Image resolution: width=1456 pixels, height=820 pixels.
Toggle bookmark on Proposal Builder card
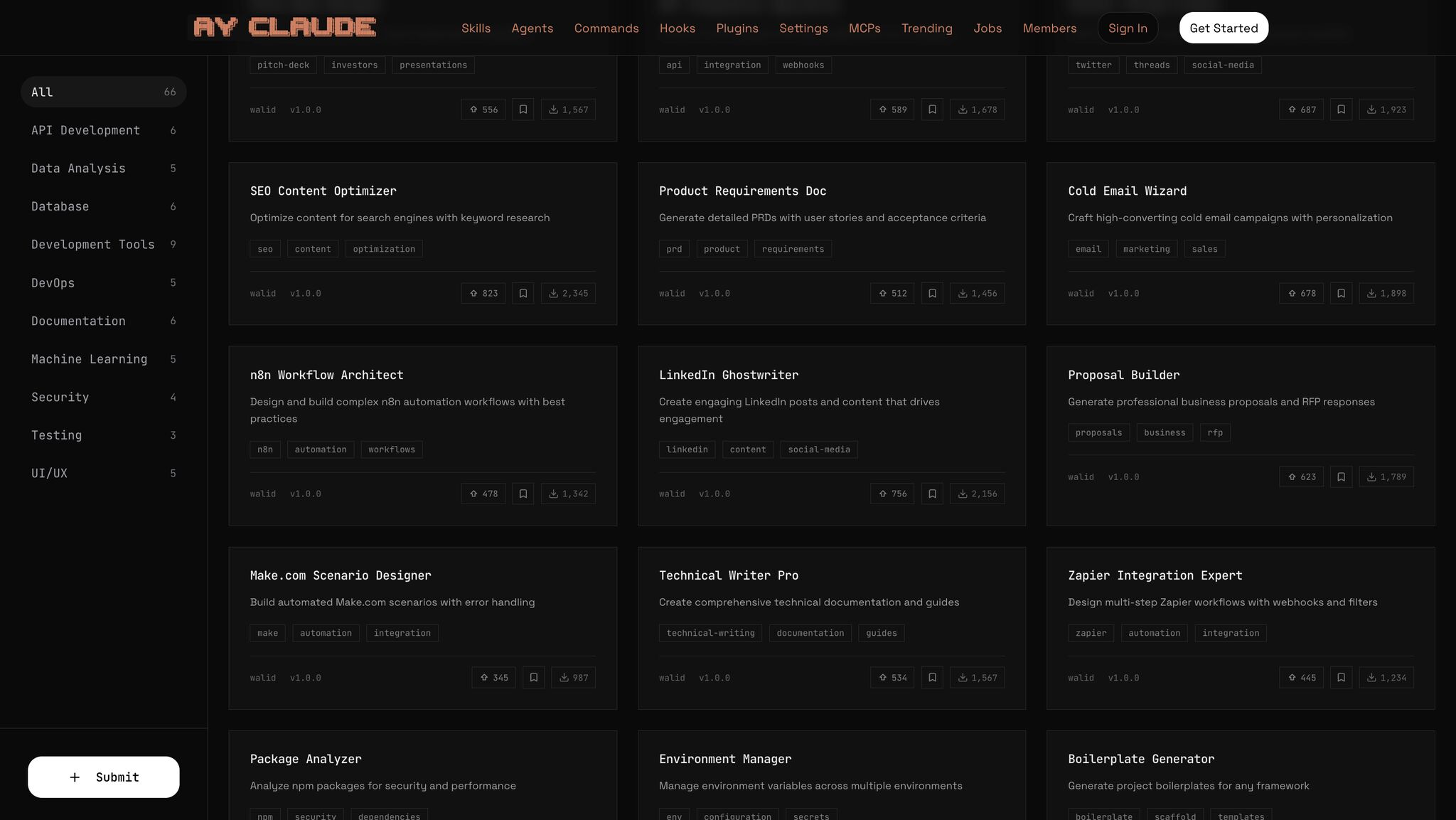1341,476
